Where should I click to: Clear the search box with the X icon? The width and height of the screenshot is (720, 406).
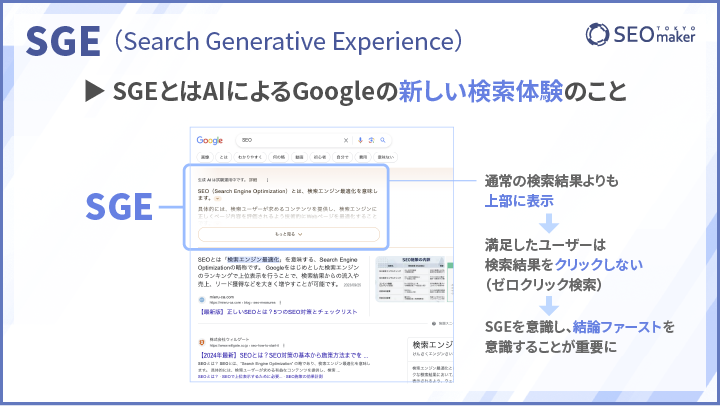click(x=346, y=141)
